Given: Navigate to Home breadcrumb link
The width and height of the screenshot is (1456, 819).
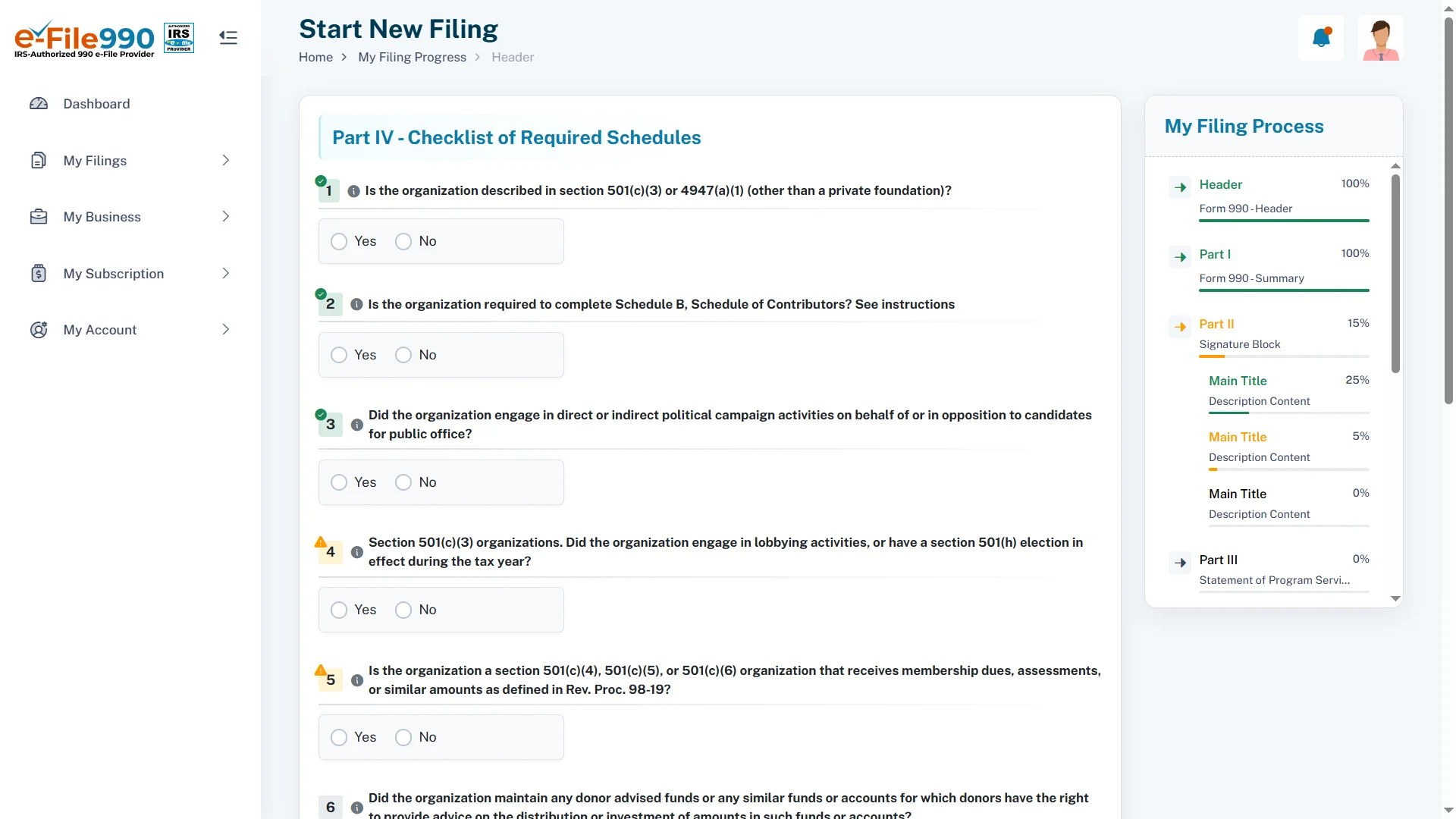Looking at the screenshot, I should [x=315, y=58].
